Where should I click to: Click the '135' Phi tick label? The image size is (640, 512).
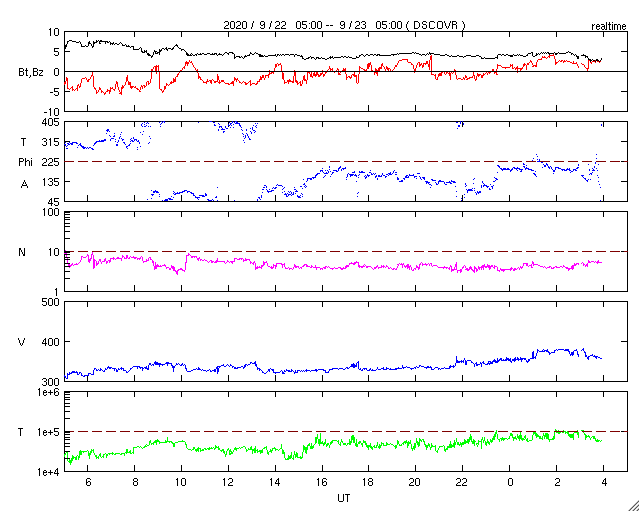point(51,182)
